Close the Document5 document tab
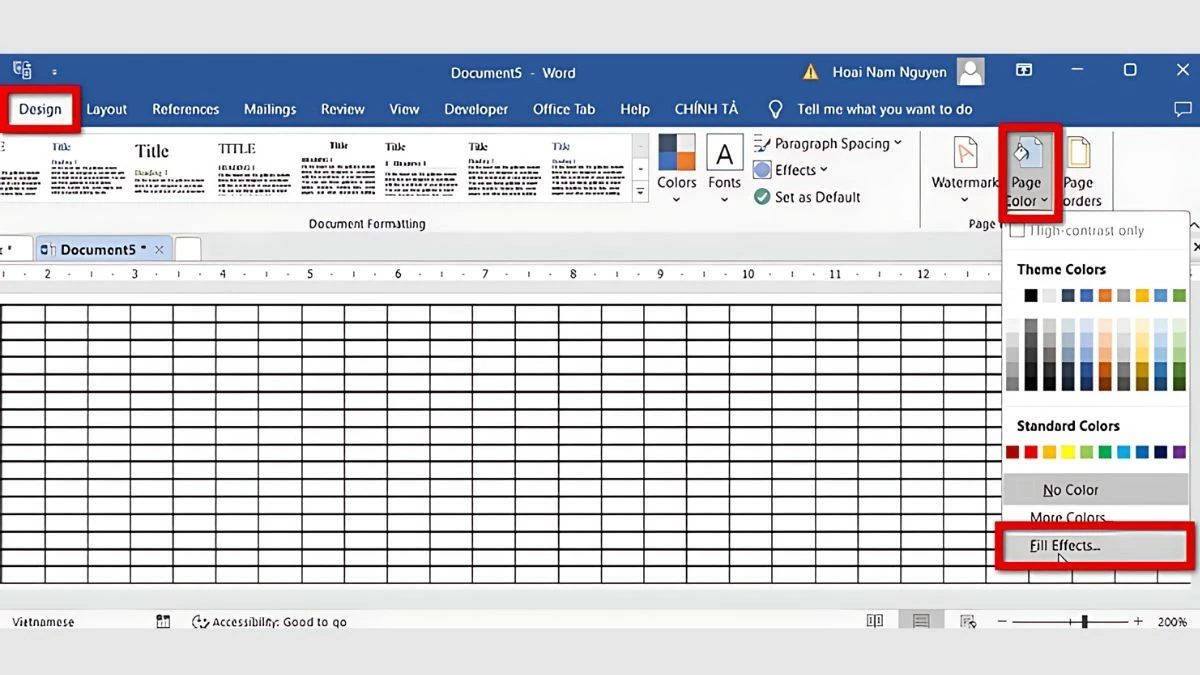Screen dimensions: 1200x675 pos(158,249)
